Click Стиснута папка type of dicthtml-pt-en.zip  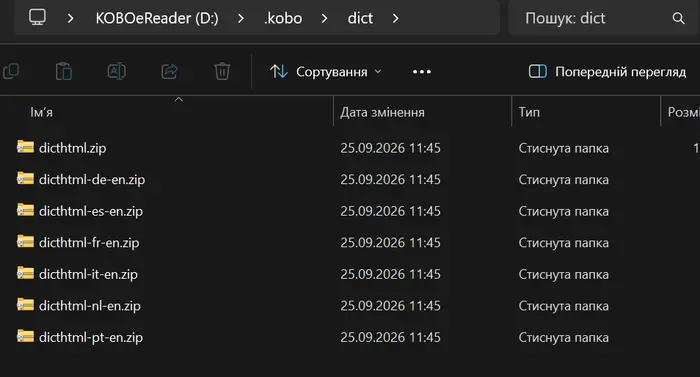[563, 337]
